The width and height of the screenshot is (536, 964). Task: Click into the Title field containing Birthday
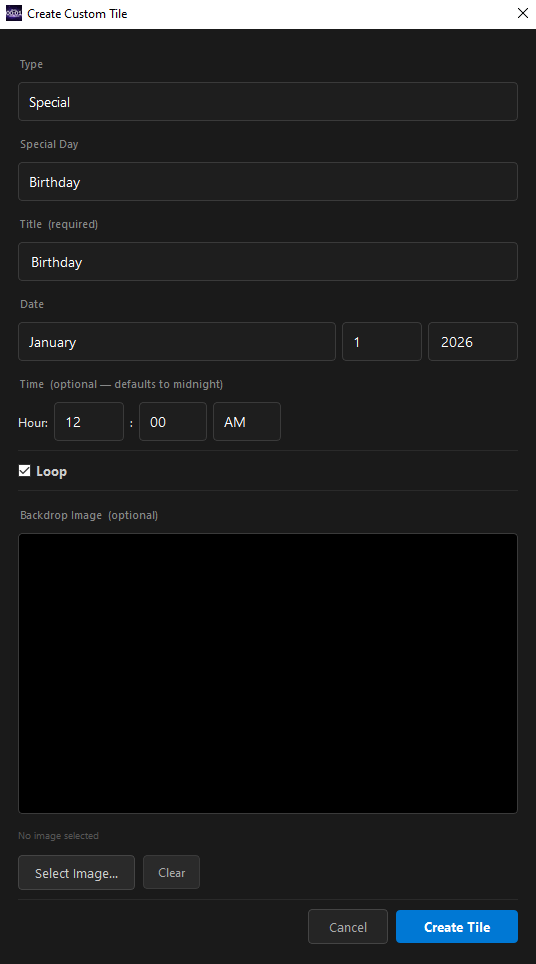[268, 261]
